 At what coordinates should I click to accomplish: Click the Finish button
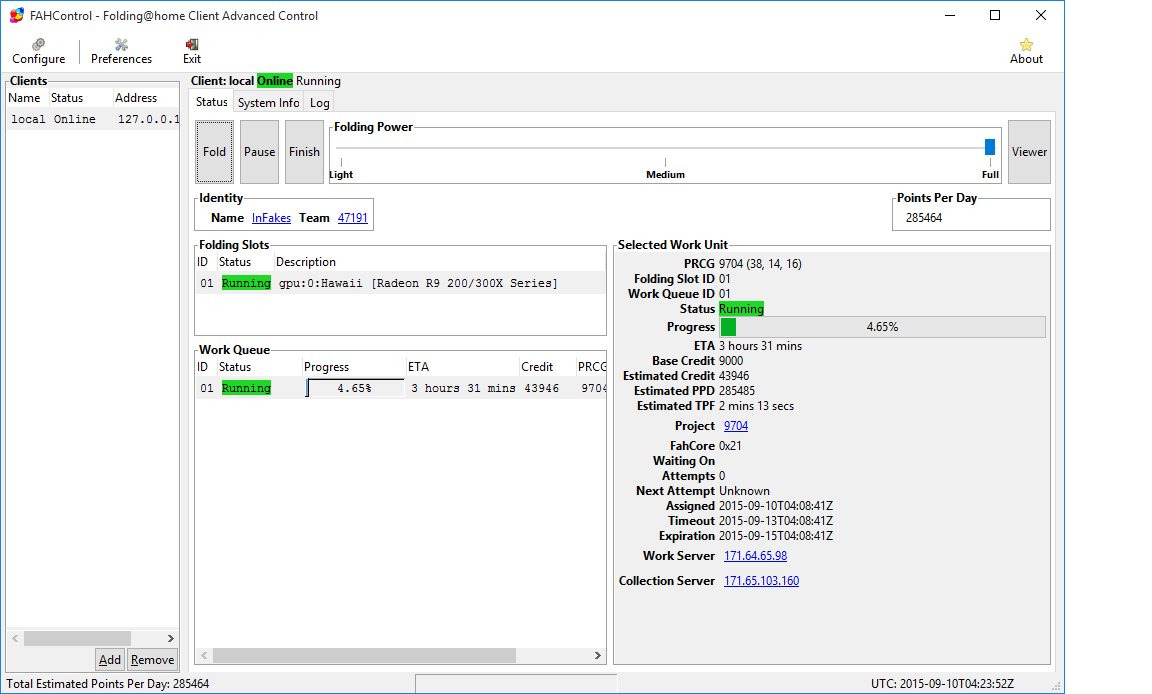pyautogui.click(x=304, y=152)
